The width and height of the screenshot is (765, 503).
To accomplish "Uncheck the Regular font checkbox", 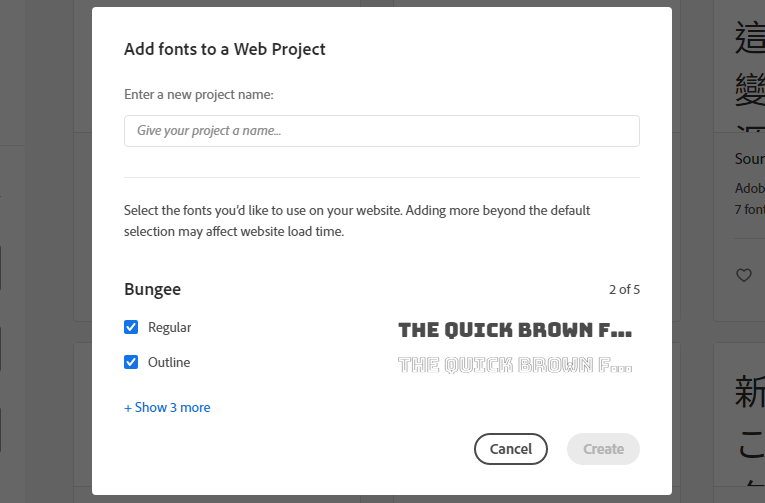I will pos(131,327).
